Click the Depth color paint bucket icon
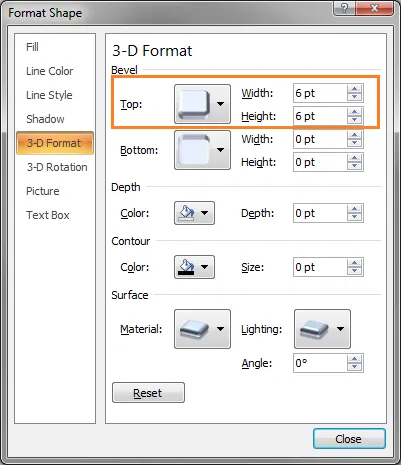401x465 pixels. tap(186, 213)
